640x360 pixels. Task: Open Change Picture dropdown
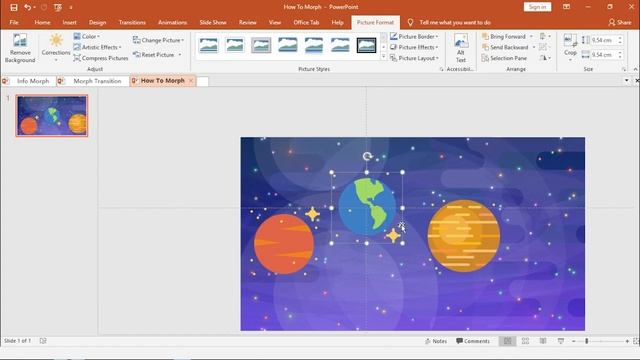[x=159, y=40]
